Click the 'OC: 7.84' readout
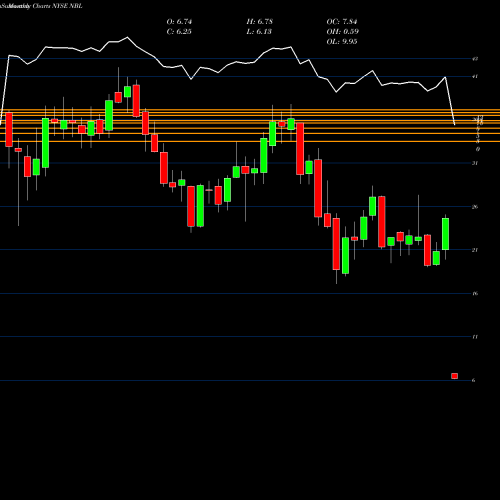Viewport: 500px width, 500px height. tap(342, 21)
